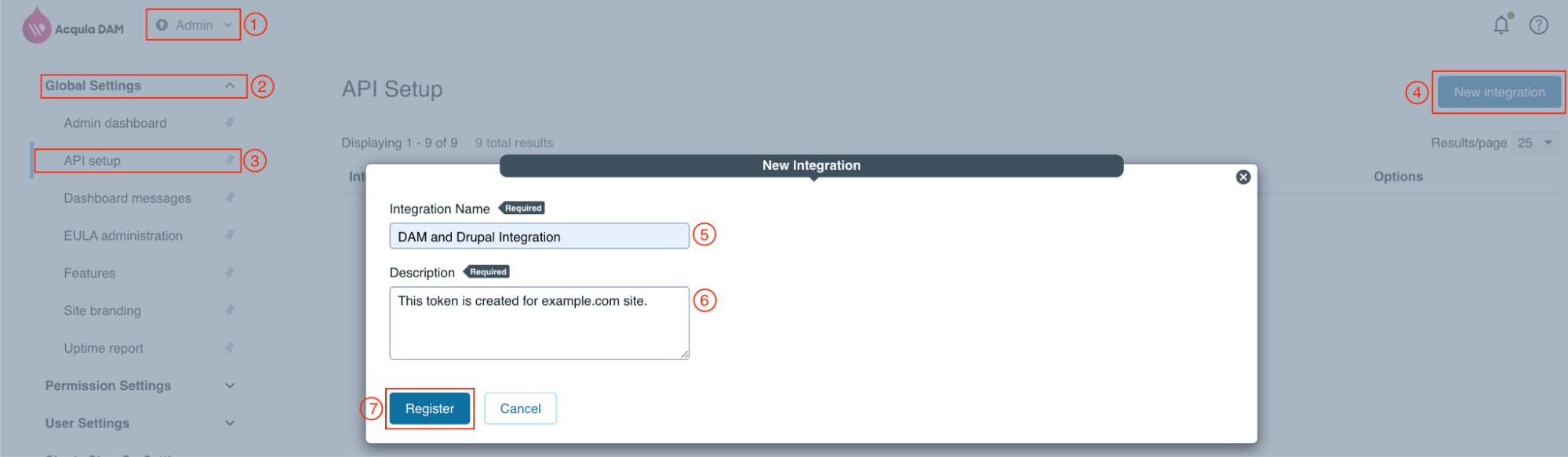Click the Cancel button
1568x457 pixels.
click(520, 408)
